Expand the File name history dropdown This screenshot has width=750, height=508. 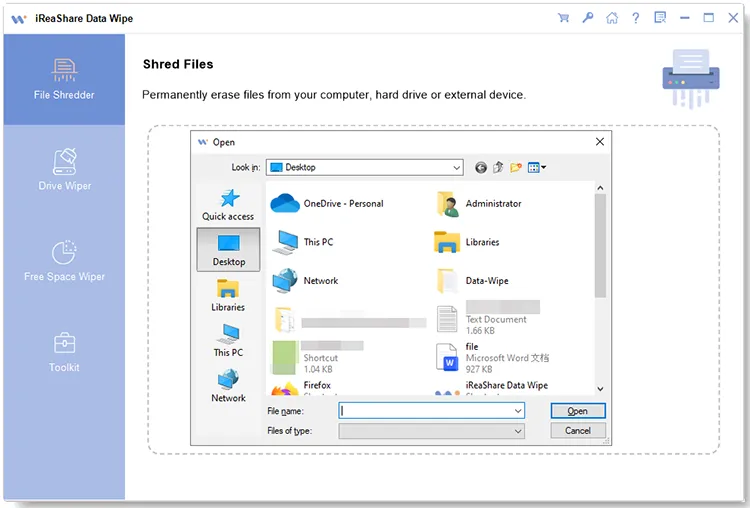pos(518,411)
